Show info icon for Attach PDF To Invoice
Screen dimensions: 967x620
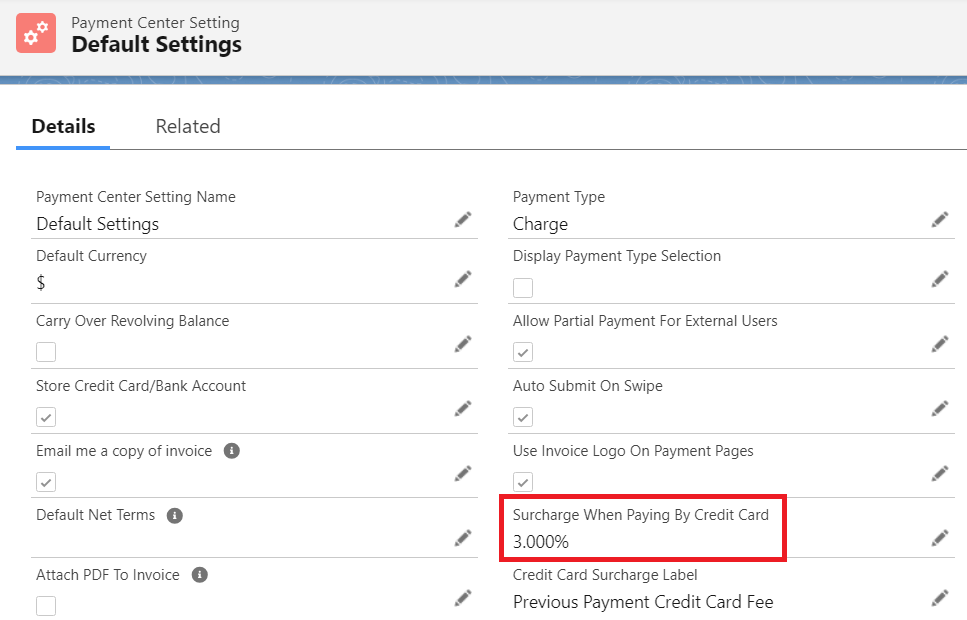[199, 575]
